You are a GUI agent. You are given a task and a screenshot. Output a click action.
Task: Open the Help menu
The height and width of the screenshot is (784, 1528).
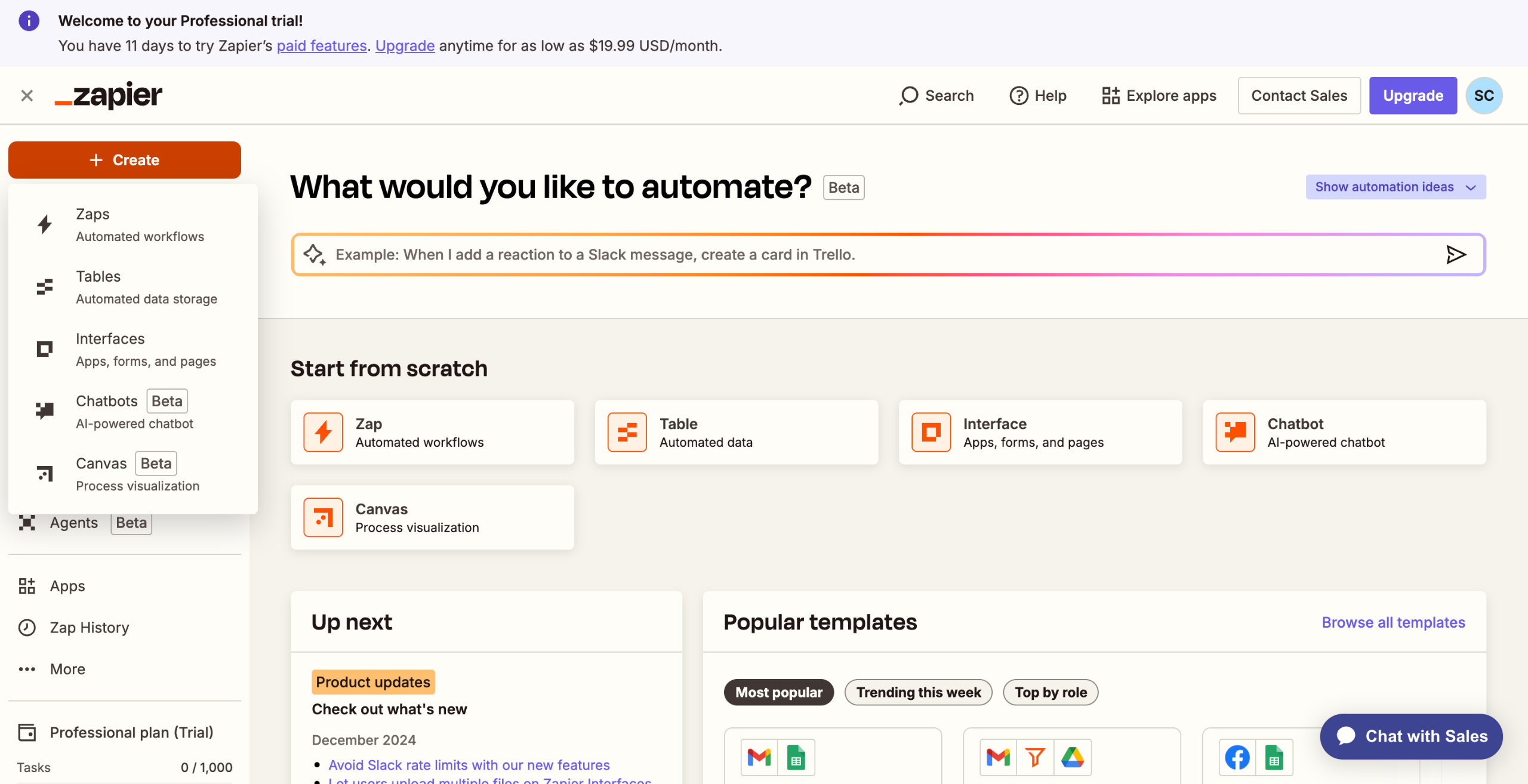[1038, 95]
